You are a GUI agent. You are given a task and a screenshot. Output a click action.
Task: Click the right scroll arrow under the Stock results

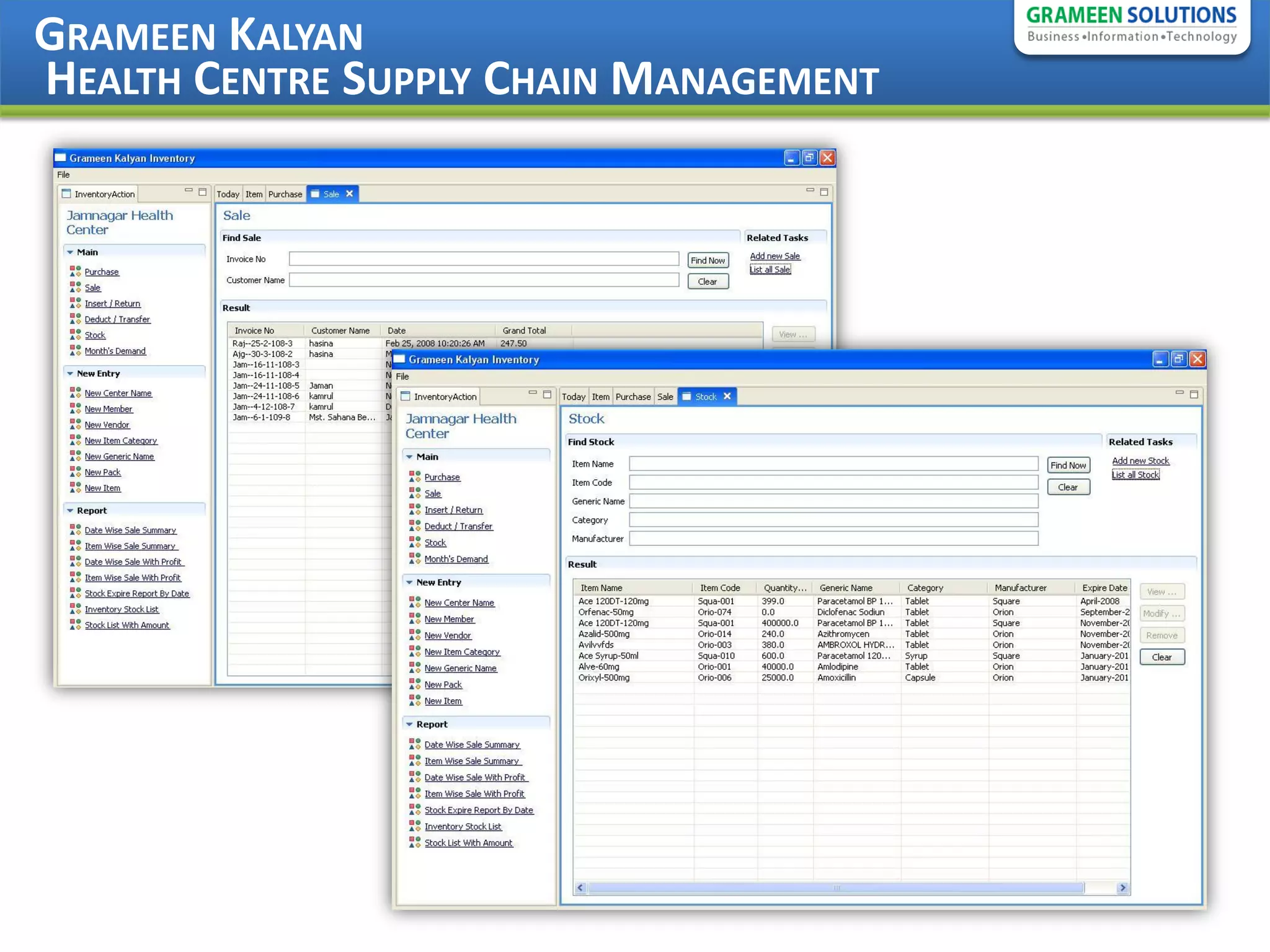click(1122, 888)
